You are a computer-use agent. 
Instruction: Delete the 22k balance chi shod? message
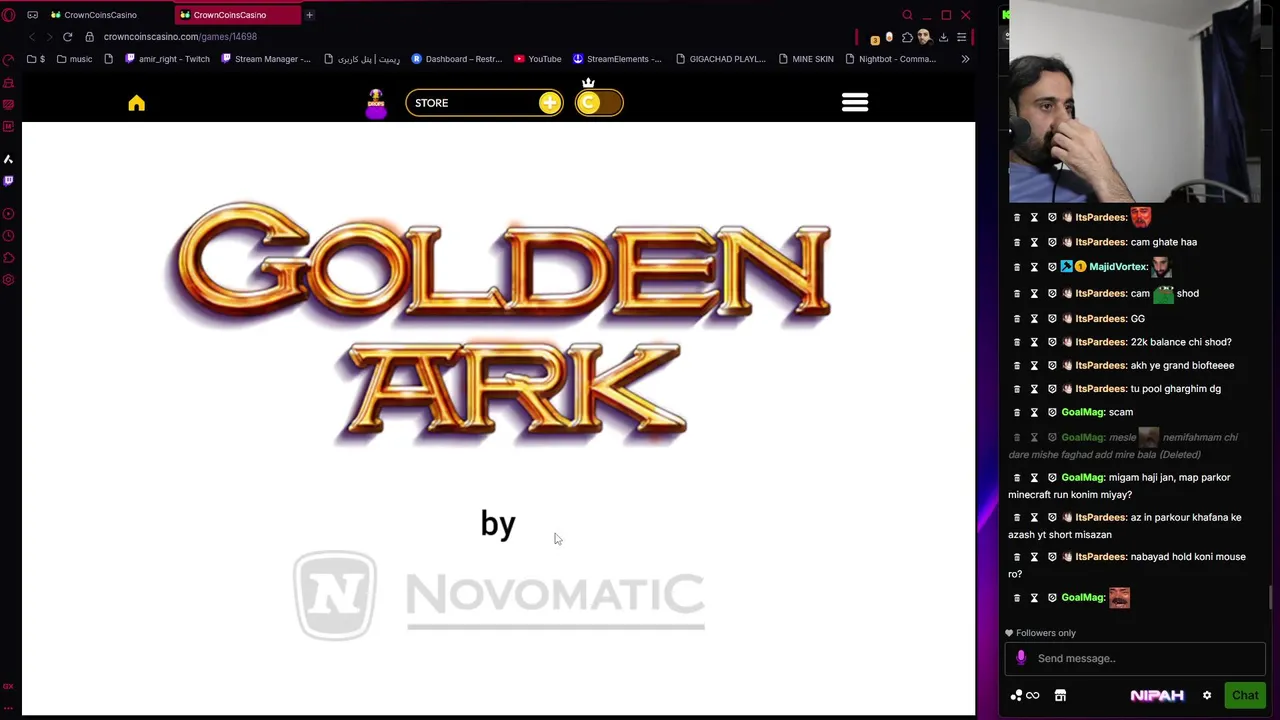click(1017, 342)
